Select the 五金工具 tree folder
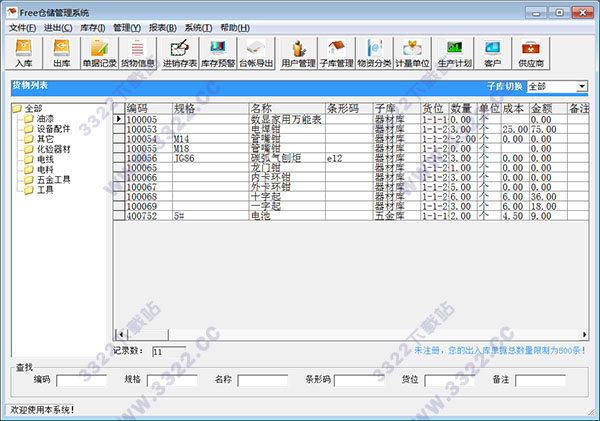Image resolution: width=600 pixels, height=421 pixels. tap(55, 178)
